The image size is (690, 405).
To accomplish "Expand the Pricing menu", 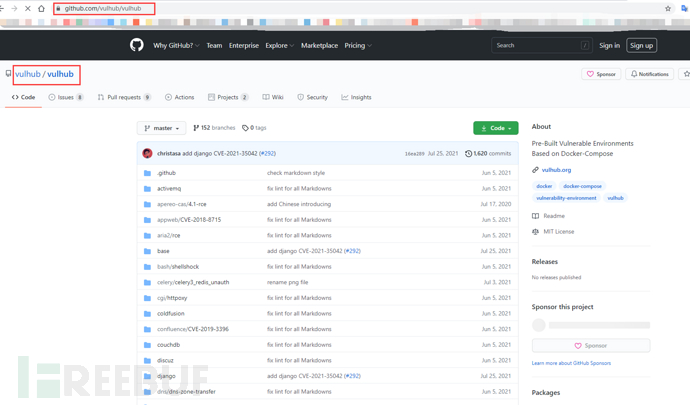I will click(x=358, y=45).
